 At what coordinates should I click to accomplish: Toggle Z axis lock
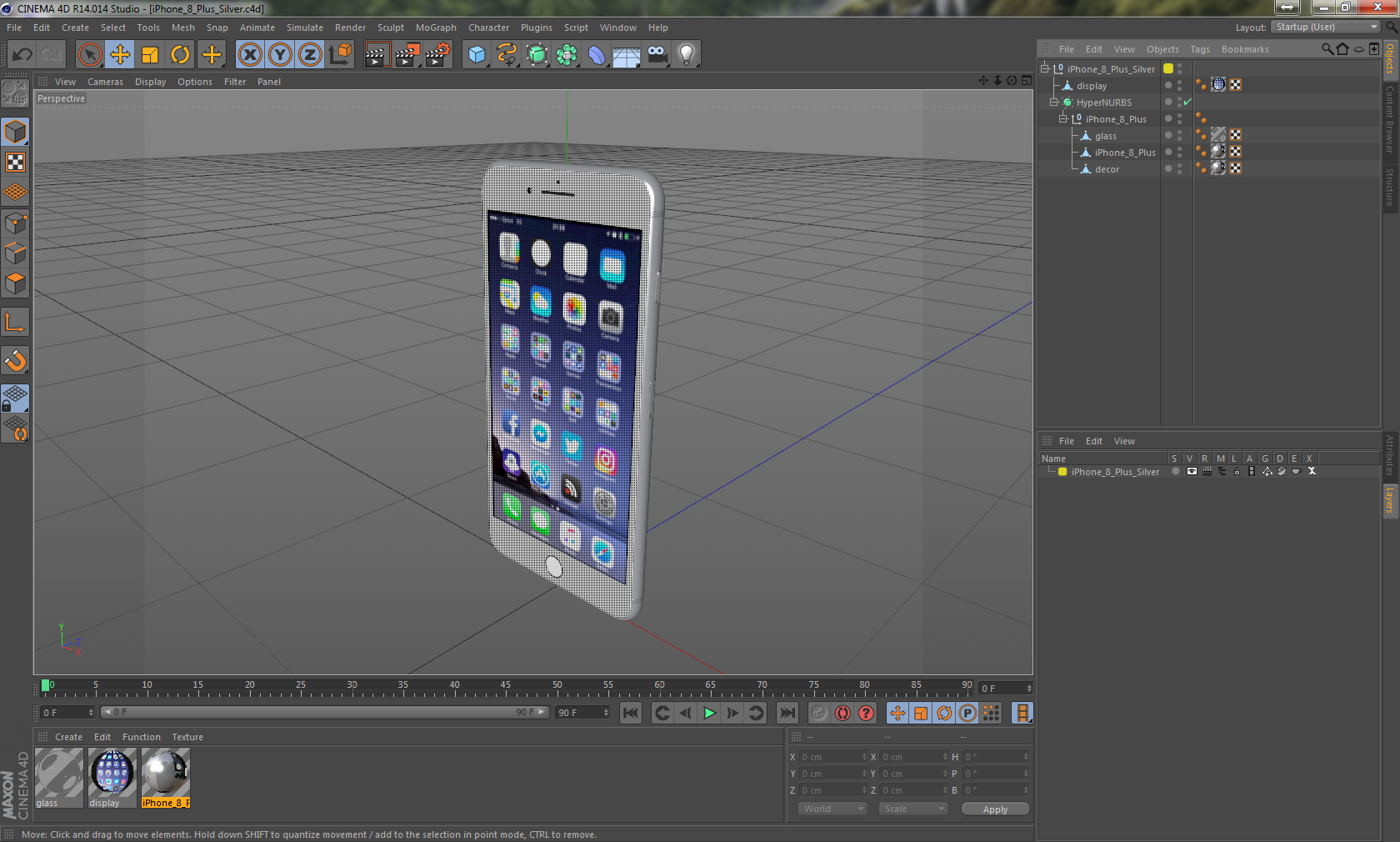tap(310, 55)
